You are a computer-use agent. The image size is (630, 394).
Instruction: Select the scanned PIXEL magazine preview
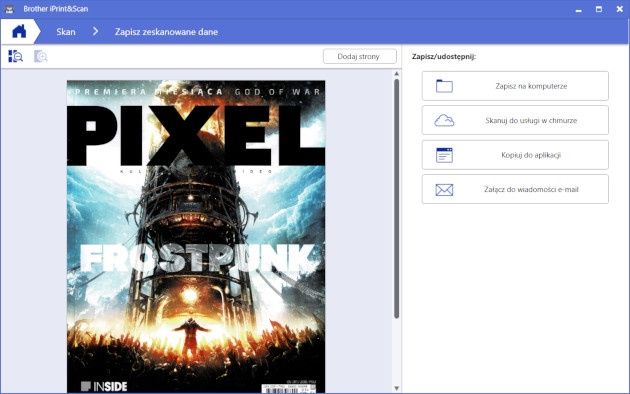(x=196, y=236)
